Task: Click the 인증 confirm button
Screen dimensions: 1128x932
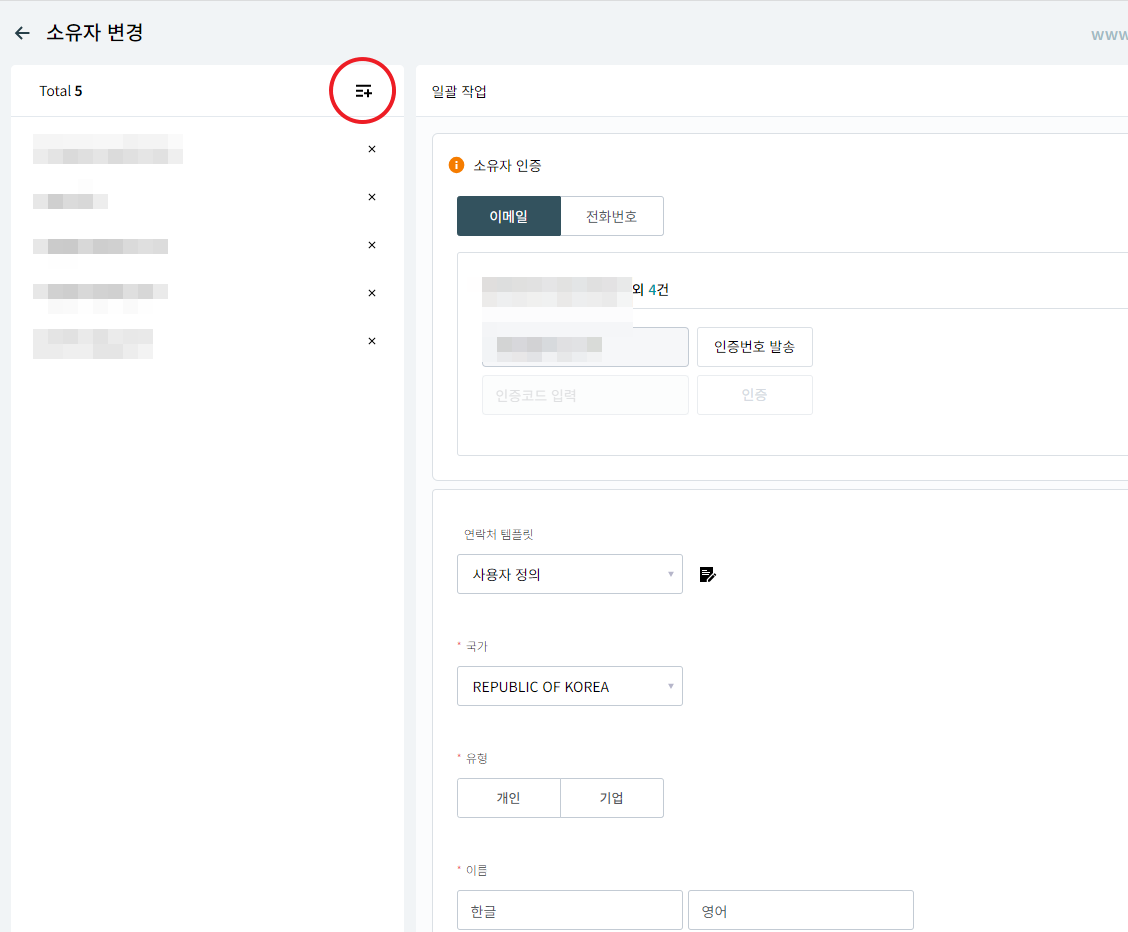Action: pos(754,395)
